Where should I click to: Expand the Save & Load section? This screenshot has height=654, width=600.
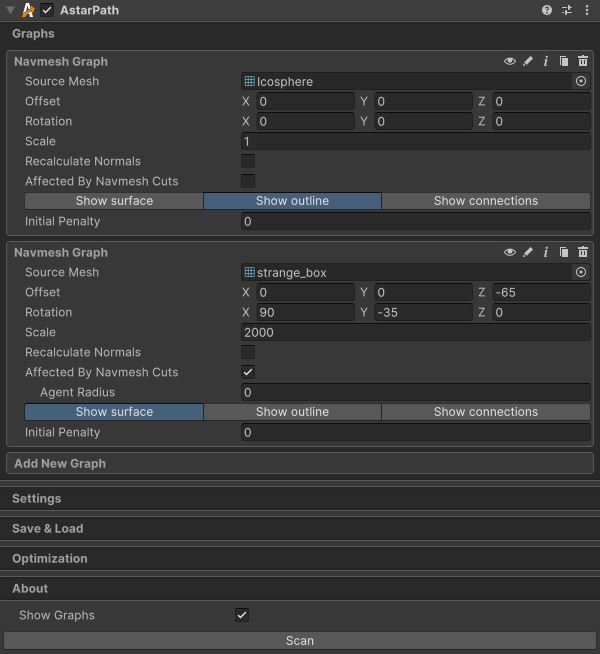tap(48, 528)
